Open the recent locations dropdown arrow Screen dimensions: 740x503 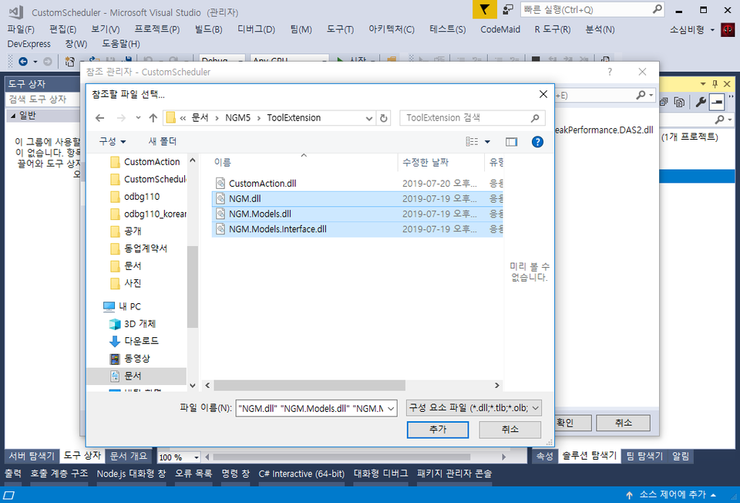pyautogui.click(x=138, y=118)
